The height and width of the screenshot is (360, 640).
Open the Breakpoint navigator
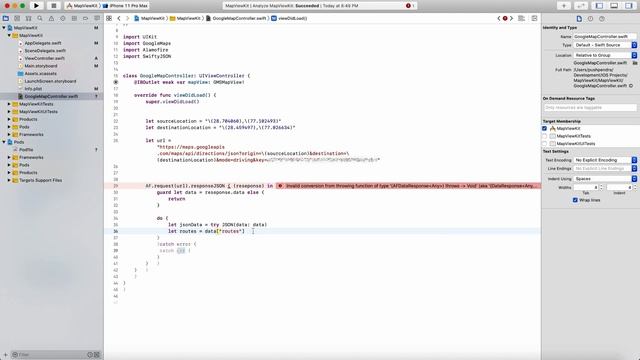[x=86, y=18]
